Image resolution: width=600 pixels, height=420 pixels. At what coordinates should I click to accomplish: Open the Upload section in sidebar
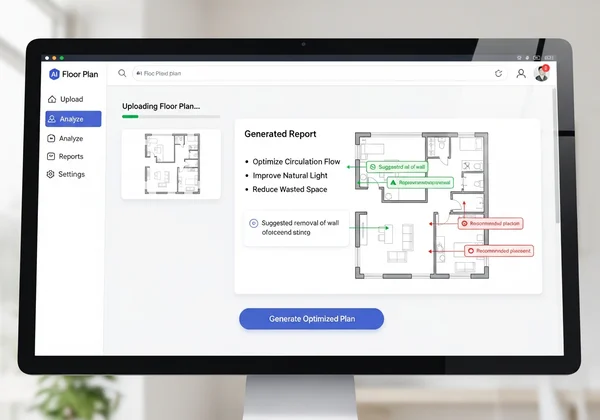(65, 99)
